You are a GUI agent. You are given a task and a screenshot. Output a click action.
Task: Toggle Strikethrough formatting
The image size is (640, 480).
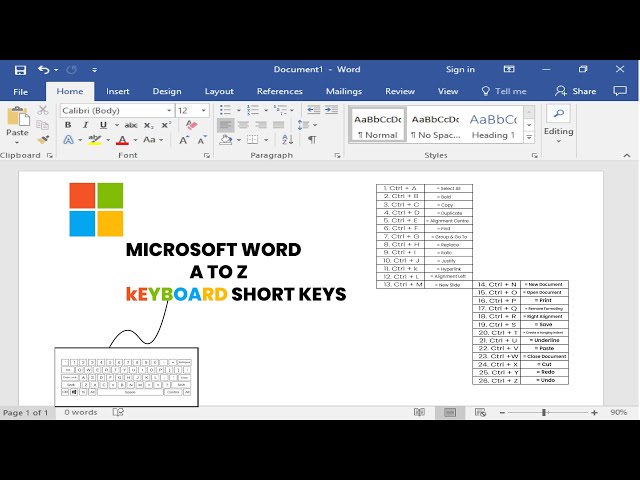[x=131, y=125]
